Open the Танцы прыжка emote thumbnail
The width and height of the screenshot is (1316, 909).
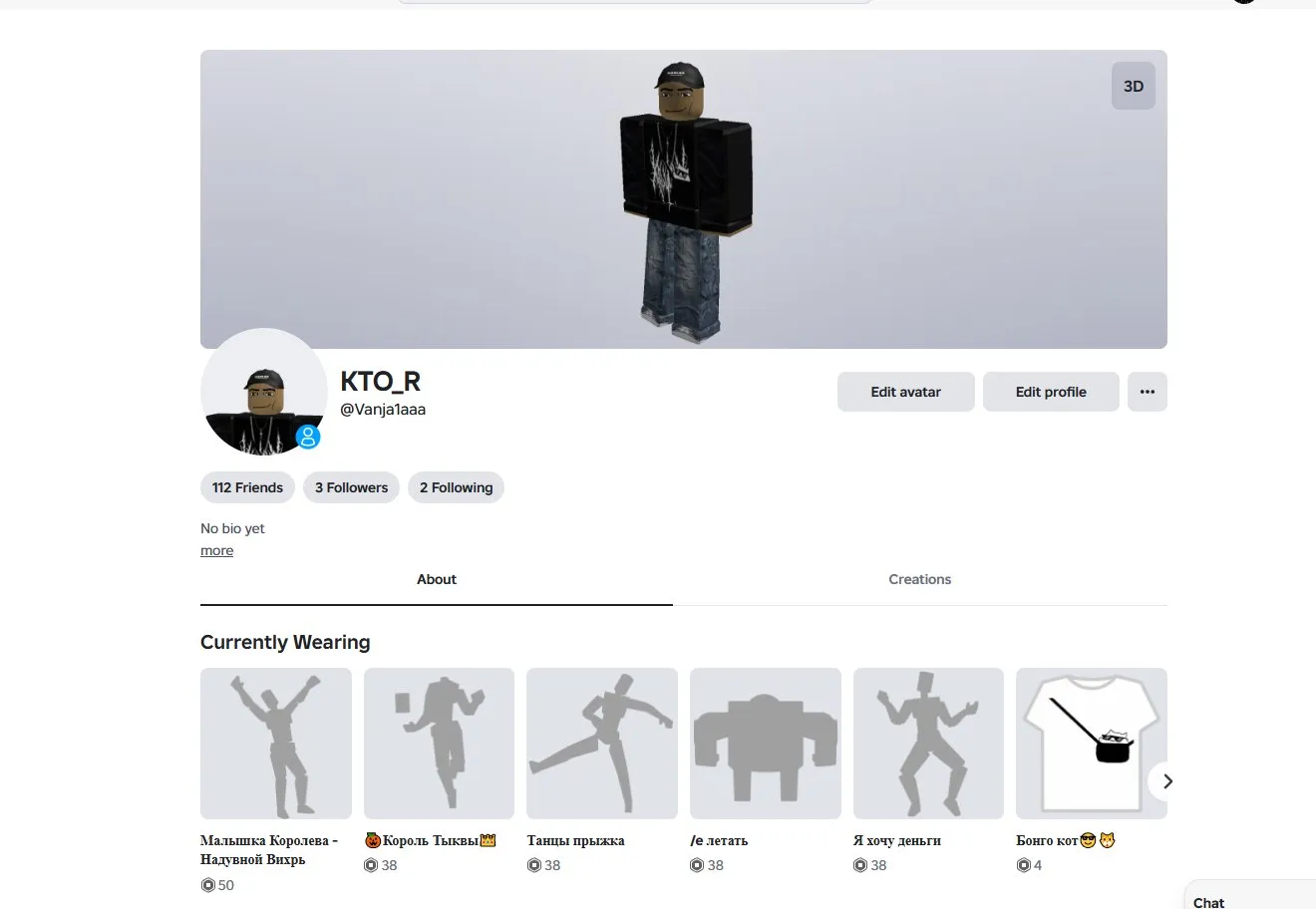click(602, 744)
